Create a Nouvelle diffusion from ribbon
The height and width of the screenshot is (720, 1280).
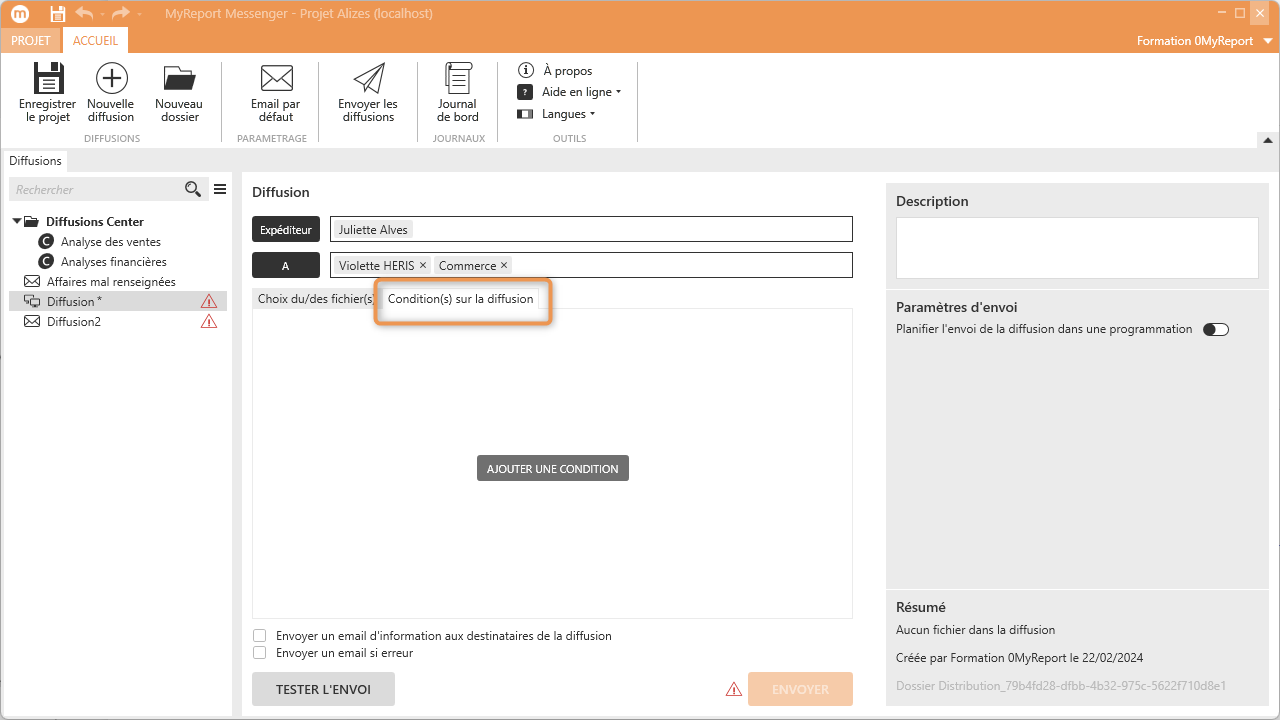[x=110, y=79]
